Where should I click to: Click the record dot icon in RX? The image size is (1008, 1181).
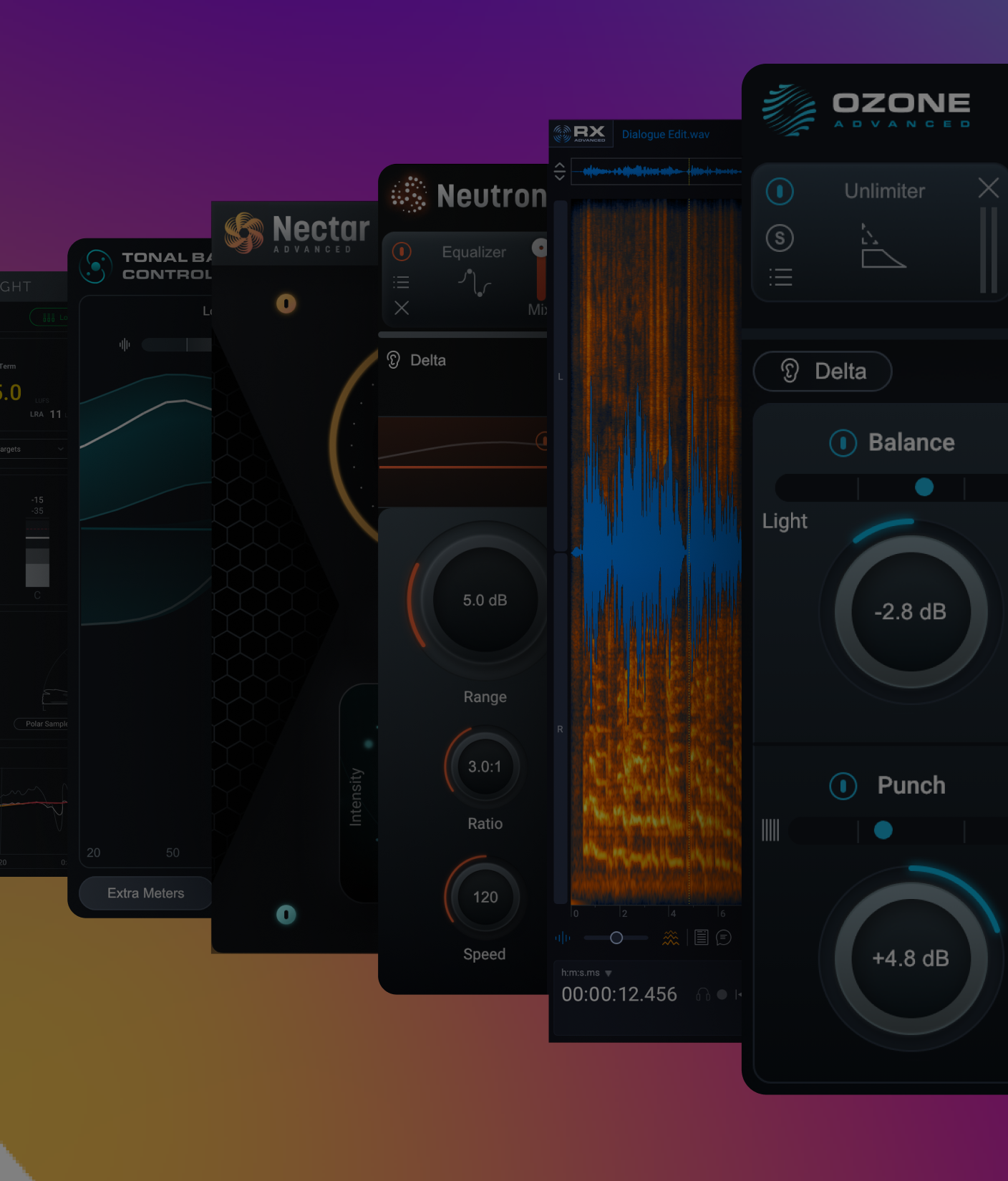coord(722,994)
